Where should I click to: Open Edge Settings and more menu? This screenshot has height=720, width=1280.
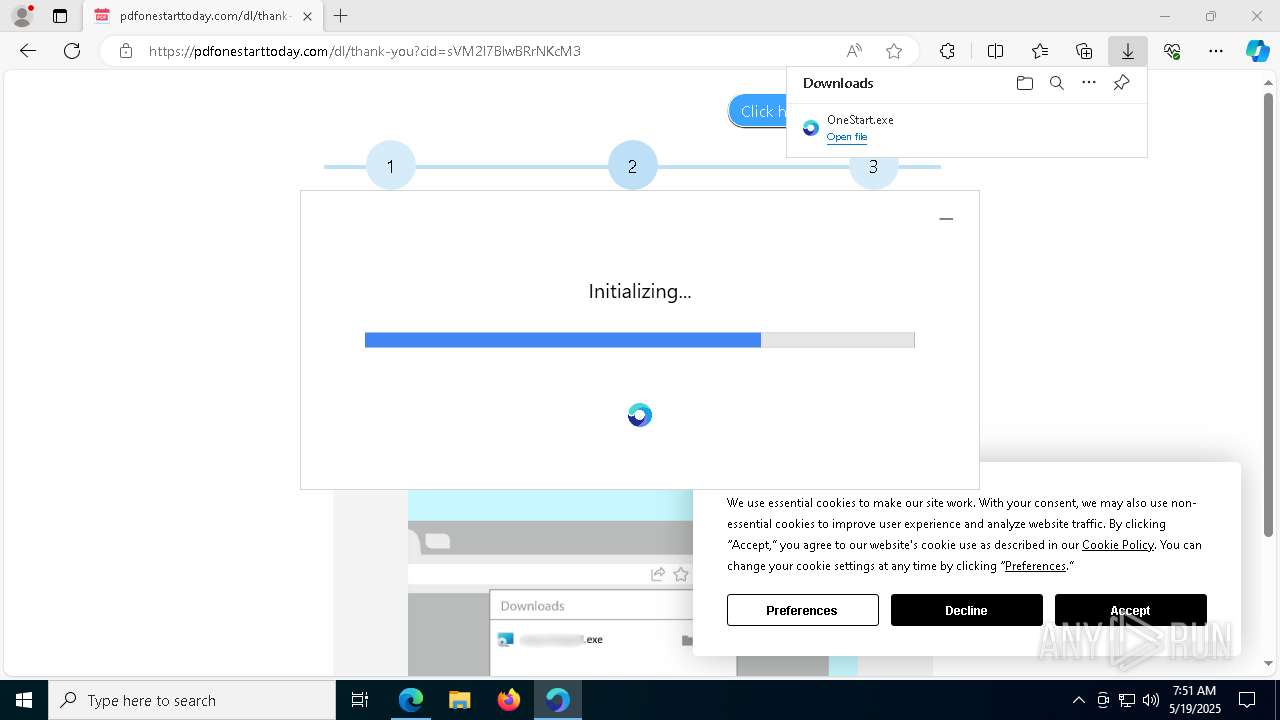1216,51
